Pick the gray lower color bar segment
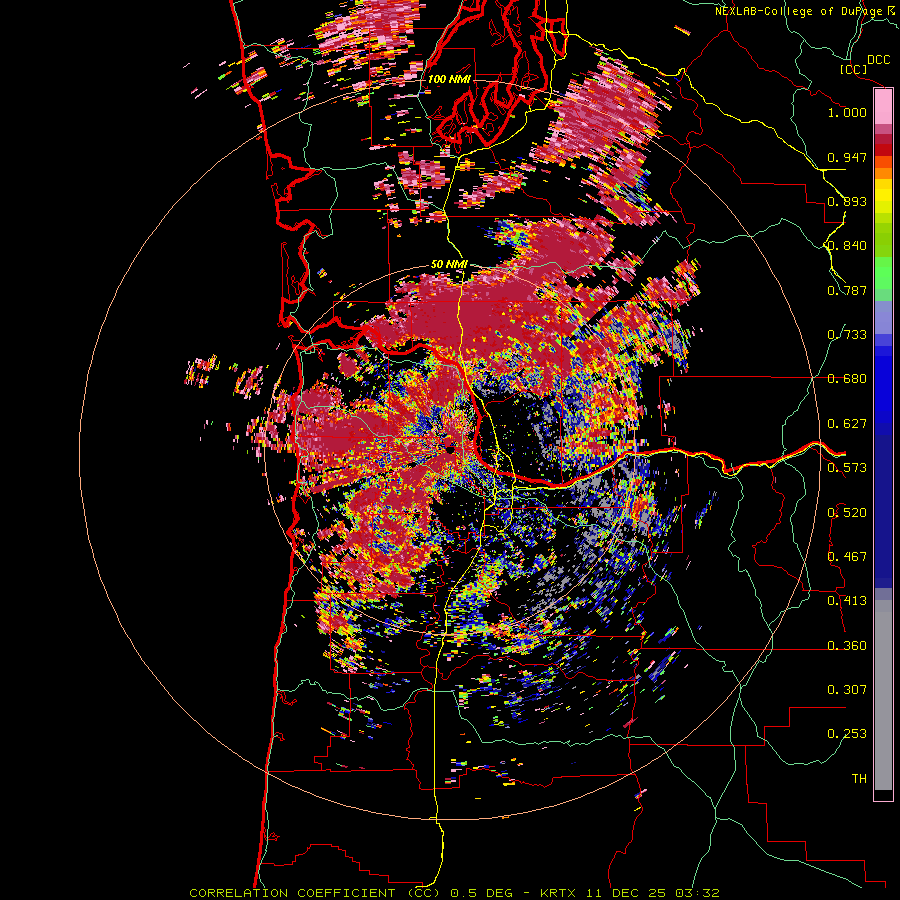Image resolution: width=900 pixels, height=900 pixels. pos(883,695)
